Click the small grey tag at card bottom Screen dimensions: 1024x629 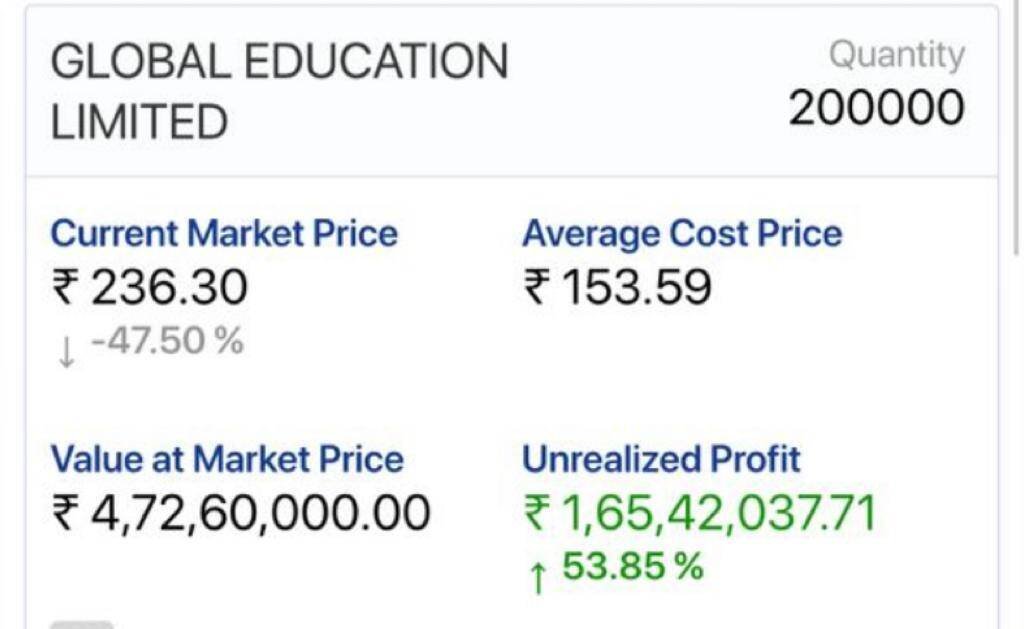[x=82, y=624]
